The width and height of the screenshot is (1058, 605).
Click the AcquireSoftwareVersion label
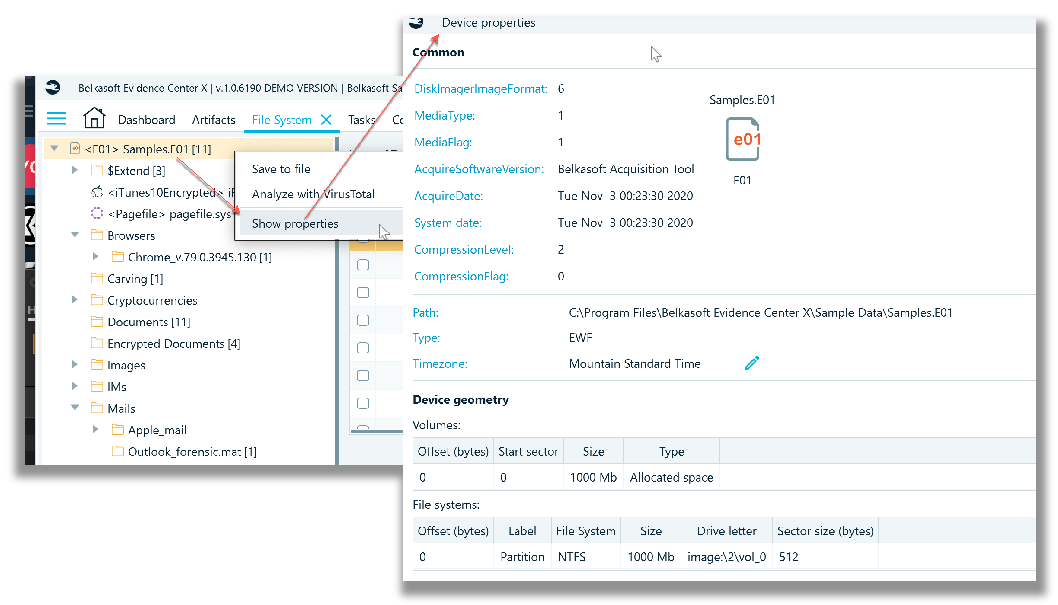point(478,169)
